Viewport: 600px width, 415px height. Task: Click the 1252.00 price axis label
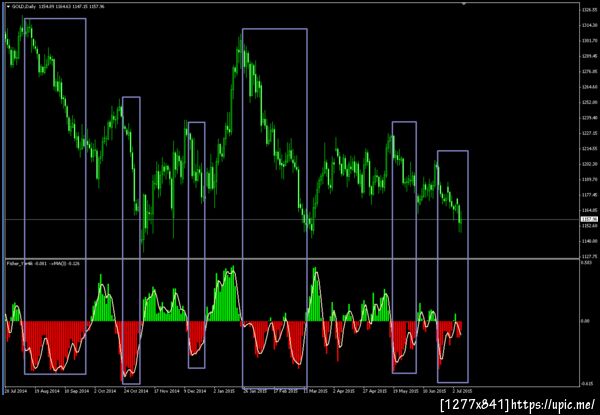point(589,102)
